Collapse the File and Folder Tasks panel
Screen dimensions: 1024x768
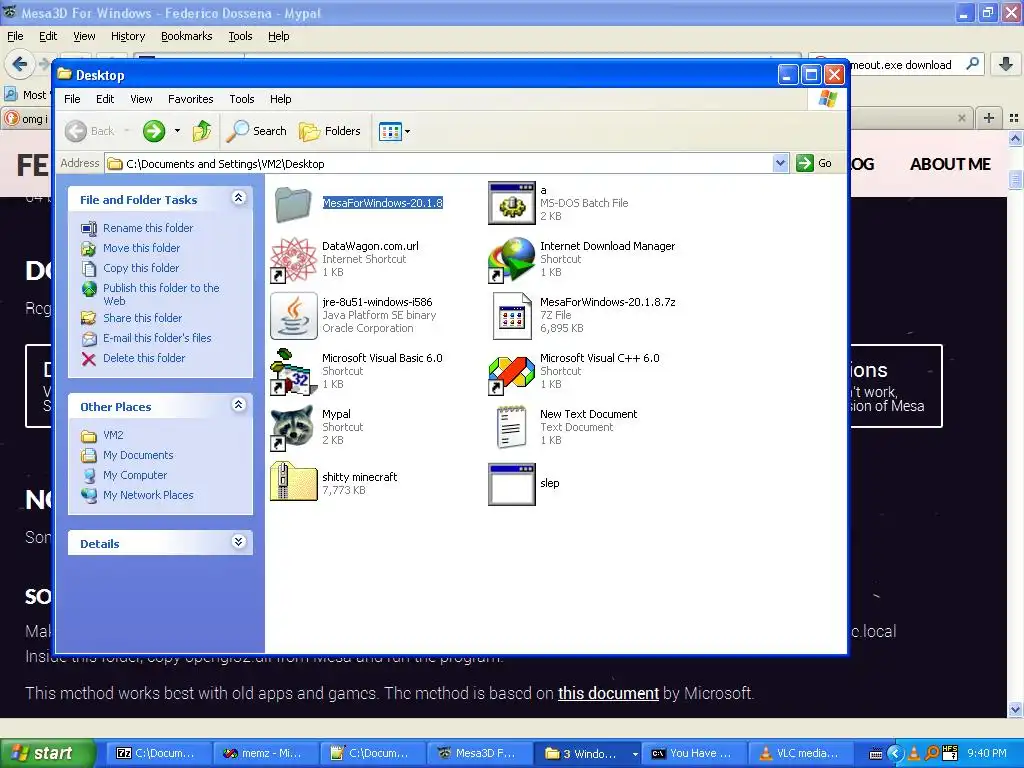click(238, 198)
